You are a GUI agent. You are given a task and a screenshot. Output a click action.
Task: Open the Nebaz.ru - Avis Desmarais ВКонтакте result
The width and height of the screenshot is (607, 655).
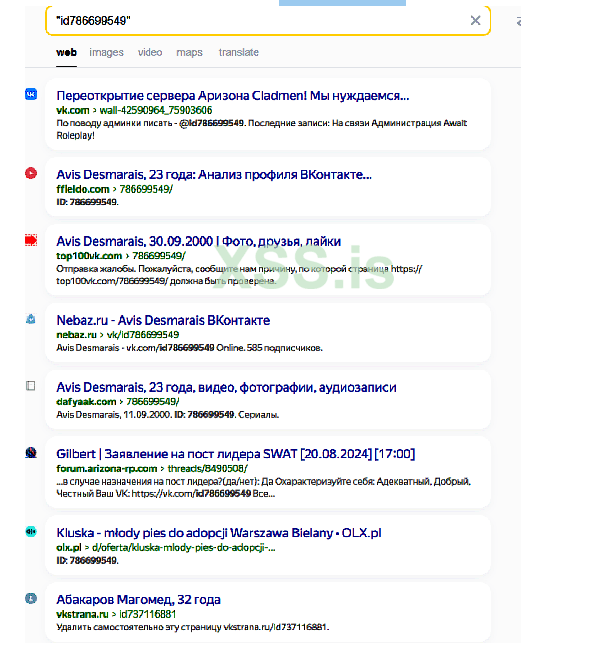pyautogui.click(x=163, y=320)
